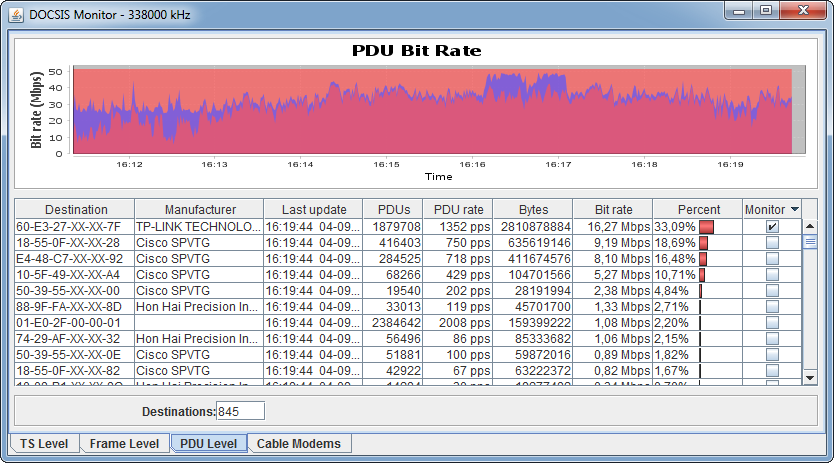
Task: Check Monitor for 88-9F-FA-XX-XX-8D
Action: click(x=772, y=307)
